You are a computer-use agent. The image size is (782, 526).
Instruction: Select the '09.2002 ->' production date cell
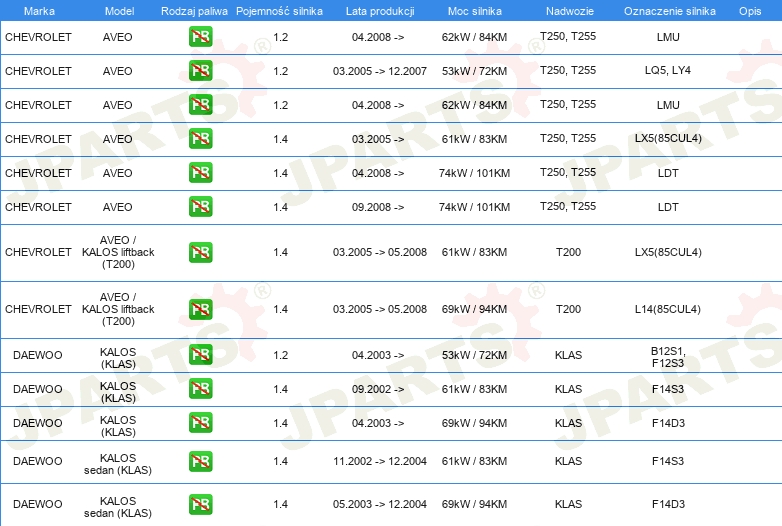point(378,389)
